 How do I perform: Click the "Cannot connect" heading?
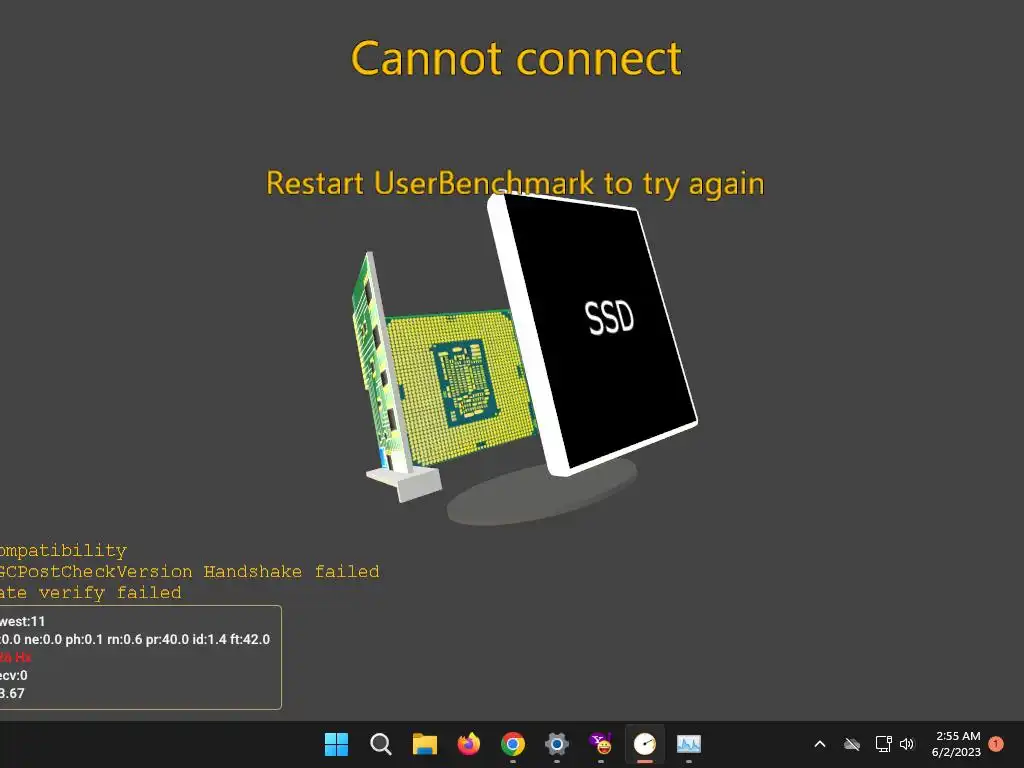tap(516, 58)
